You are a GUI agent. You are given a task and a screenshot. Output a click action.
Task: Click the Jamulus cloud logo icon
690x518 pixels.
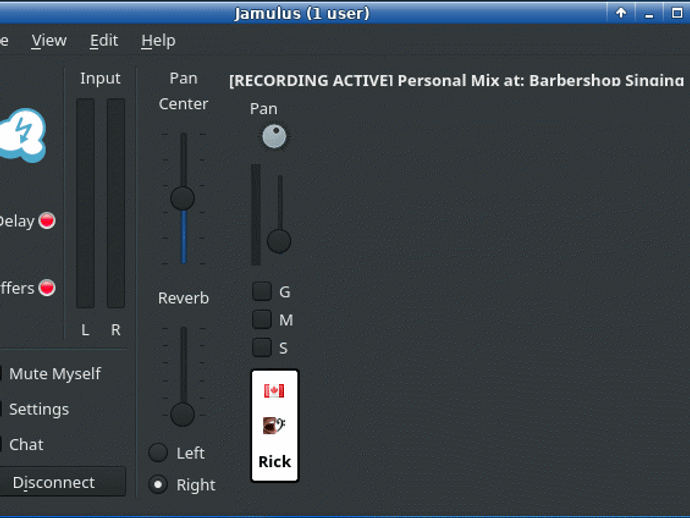coord(22,135)
